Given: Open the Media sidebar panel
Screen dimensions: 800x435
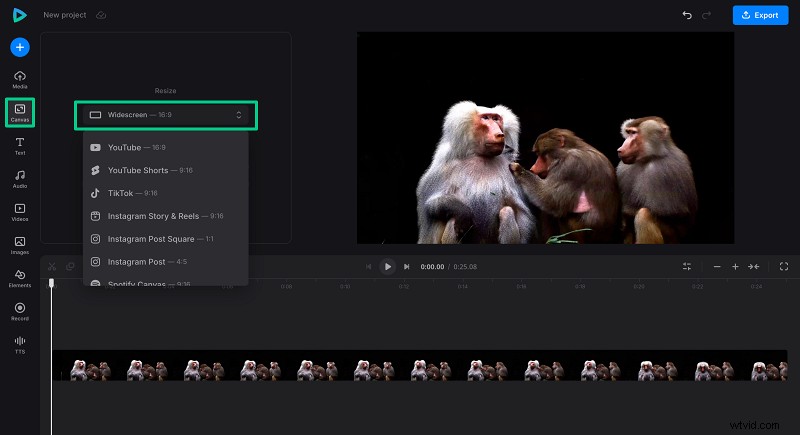Looking at the screenshot, I should (x=20, y=80).
